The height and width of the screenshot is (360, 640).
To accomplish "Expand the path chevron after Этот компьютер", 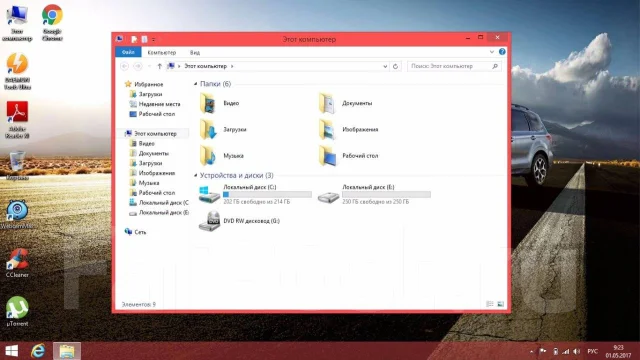I will click(x=232, y=66).
